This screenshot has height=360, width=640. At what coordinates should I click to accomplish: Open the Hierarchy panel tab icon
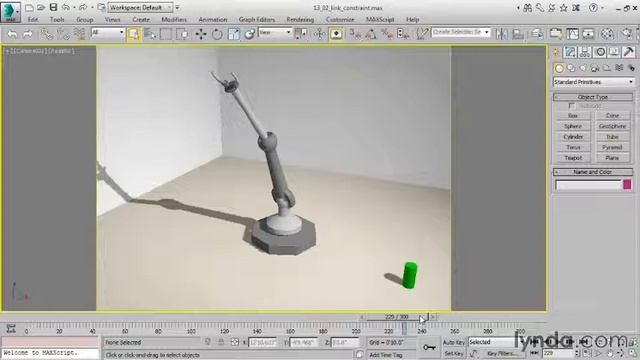pyautogui.click(x=584, y=52)
